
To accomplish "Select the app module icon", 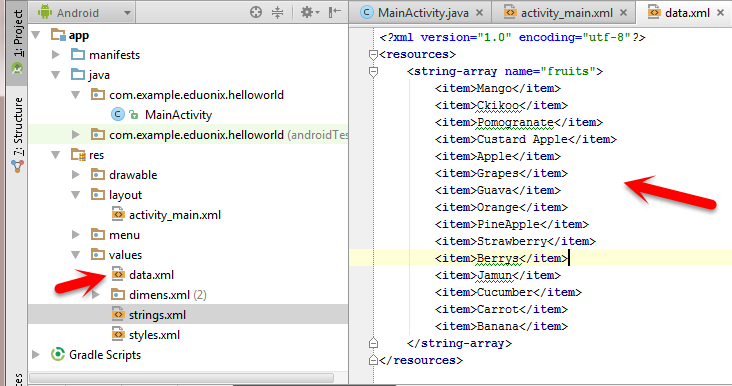I will [x=58, y=35].
